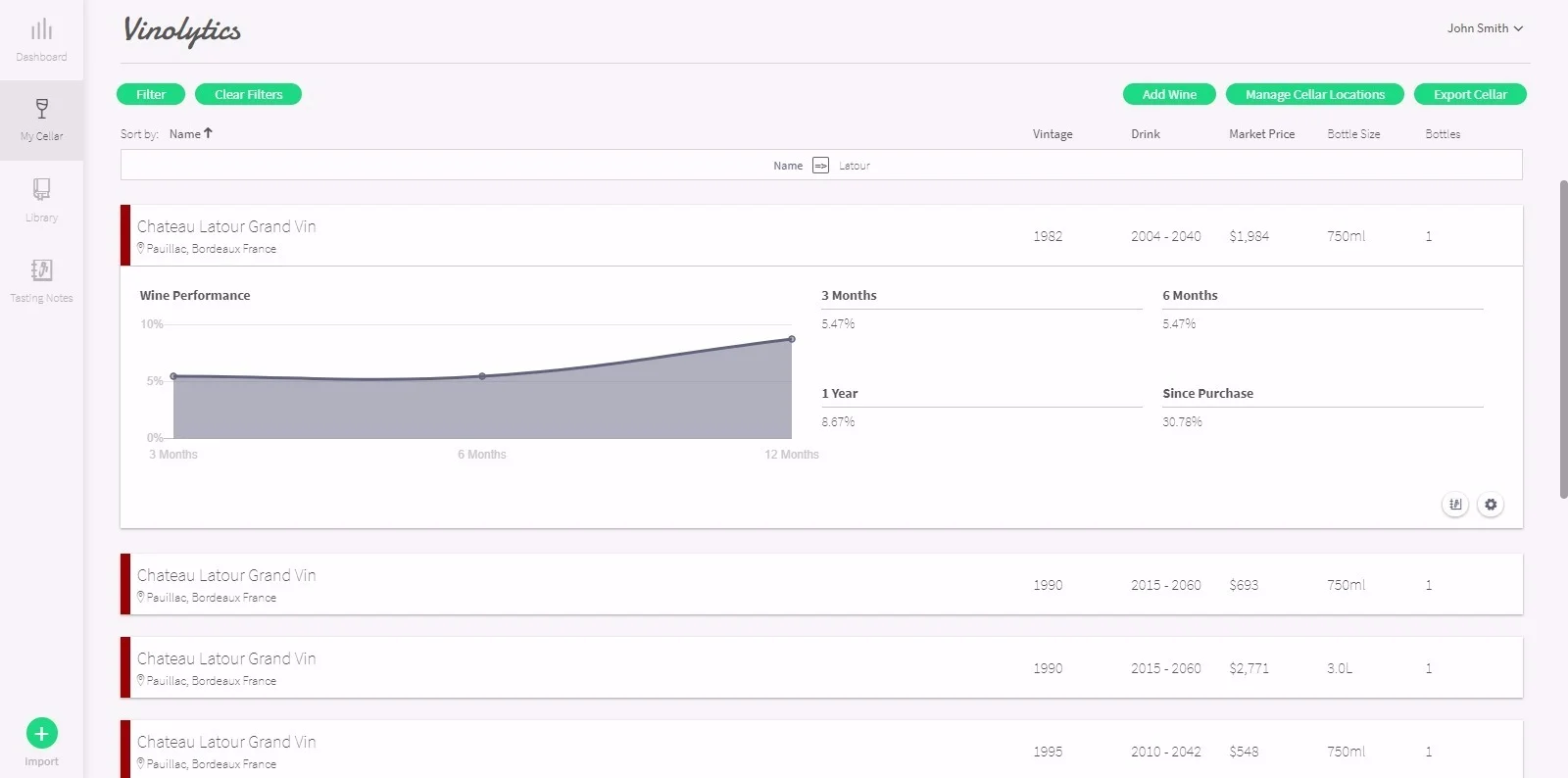The image size is (1568, 778).
Task: Expand the 1990 Chateau Latour $693 row
Action: pyautogui.click(x=821, y=584)
